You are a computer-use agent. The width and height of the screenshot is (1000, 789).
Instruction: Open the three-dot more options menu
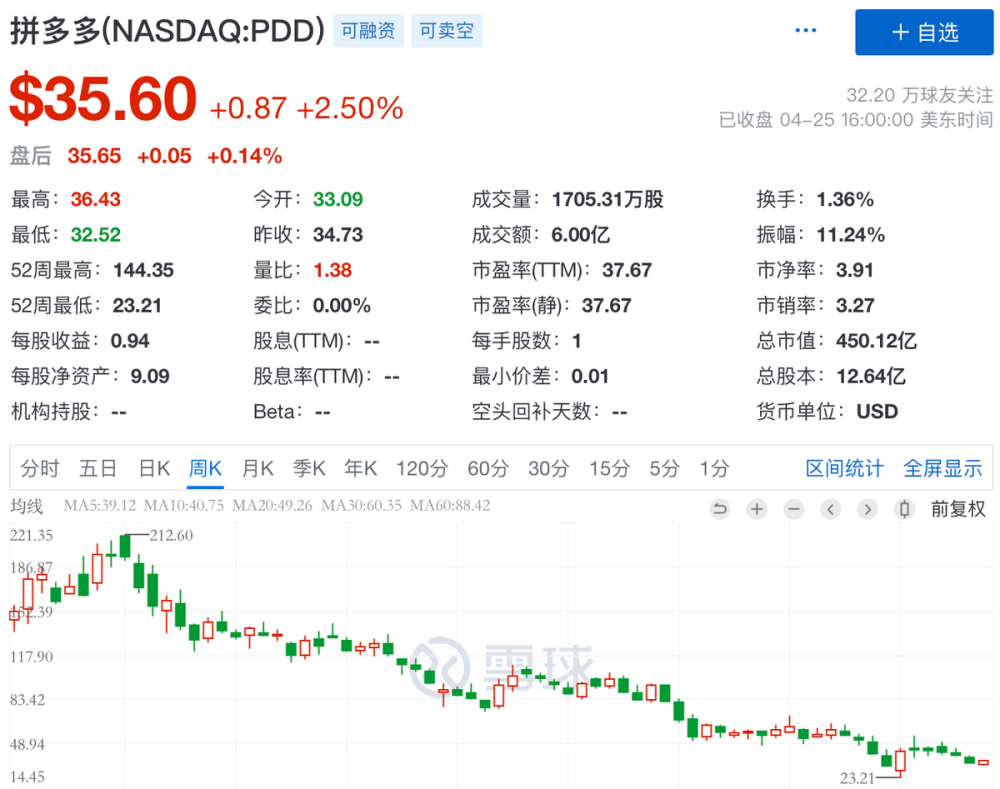[806, 31]
